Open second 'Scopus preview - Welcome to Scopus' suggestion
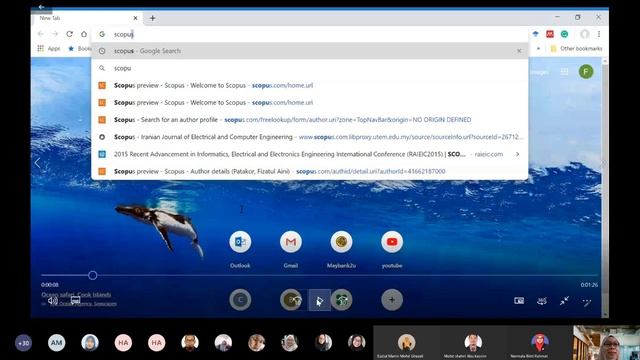 310,102
